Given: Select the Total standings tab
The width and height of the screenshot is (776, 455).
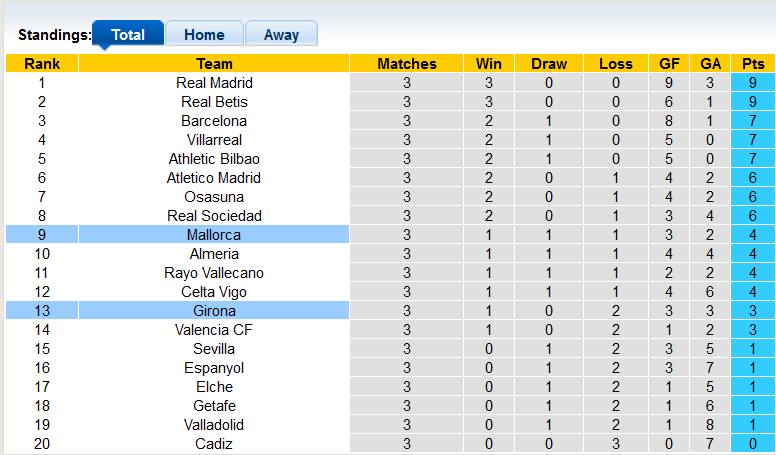Looking at the screenshot, I should 128,35.
